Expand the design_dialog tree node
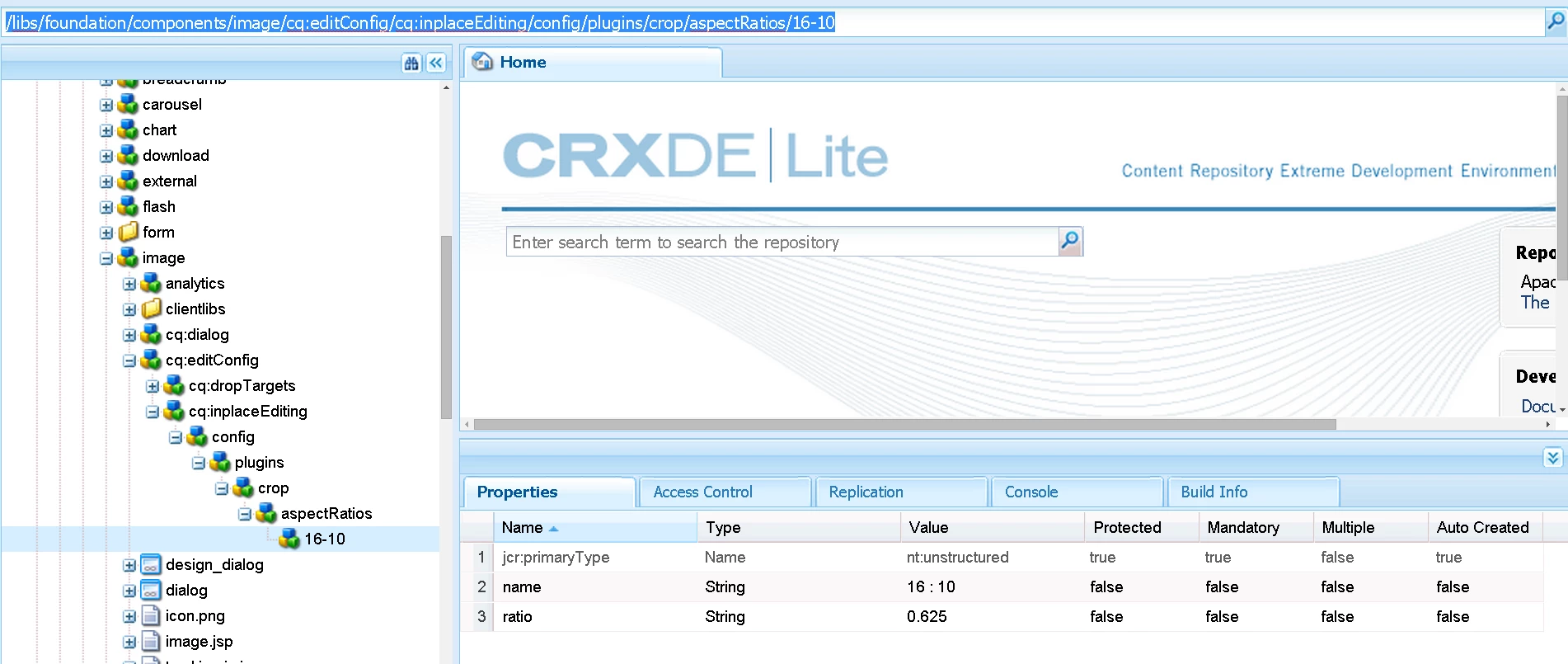This screenshot has height=664, width=1568. tap(129, 565)
